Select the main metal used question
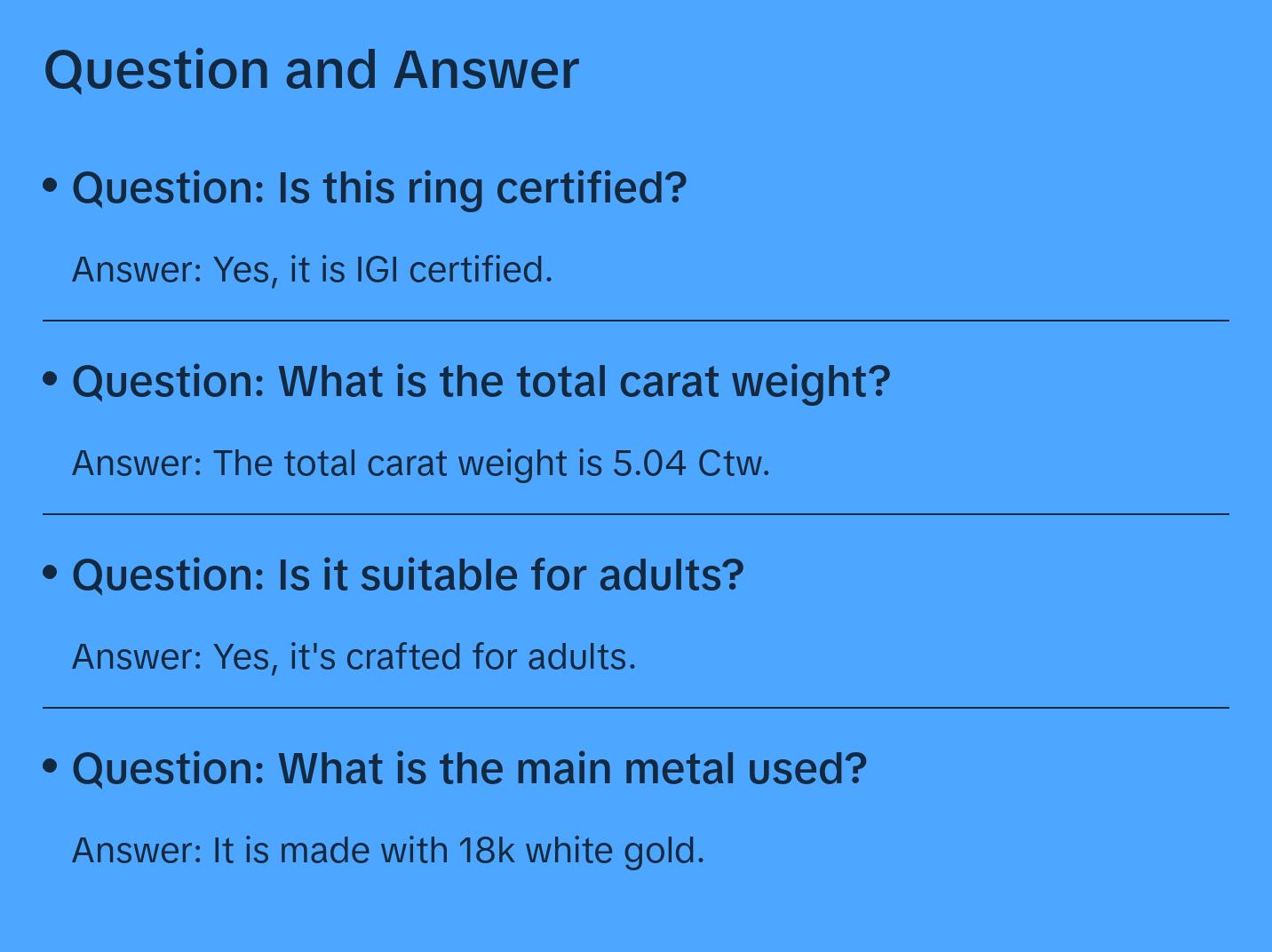The height and width of the screenshot is (952, 1272). point(469,768)
